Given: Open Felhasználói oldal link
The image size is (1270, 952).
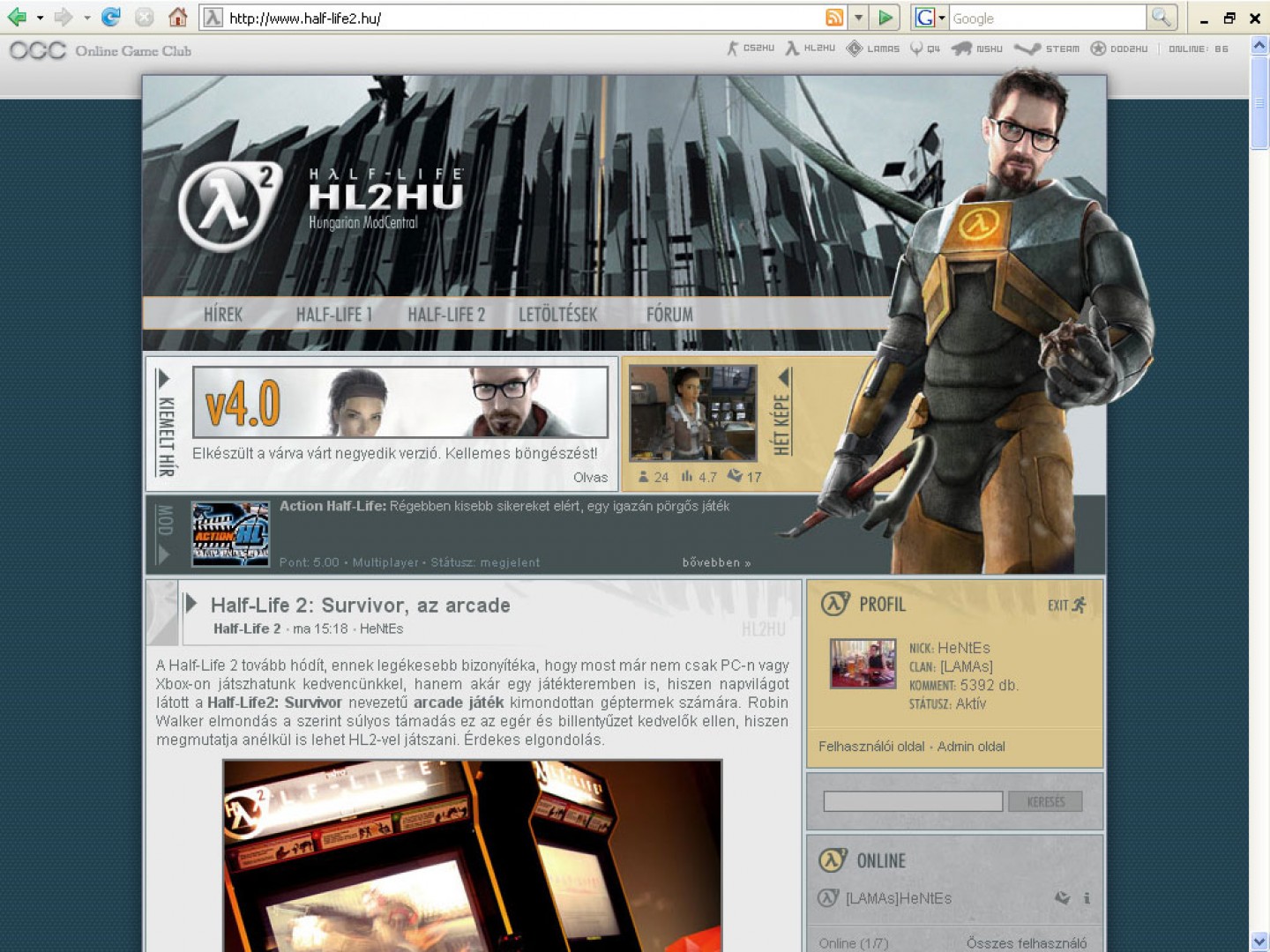Looking at the screenshot, I should coord(871,747).
